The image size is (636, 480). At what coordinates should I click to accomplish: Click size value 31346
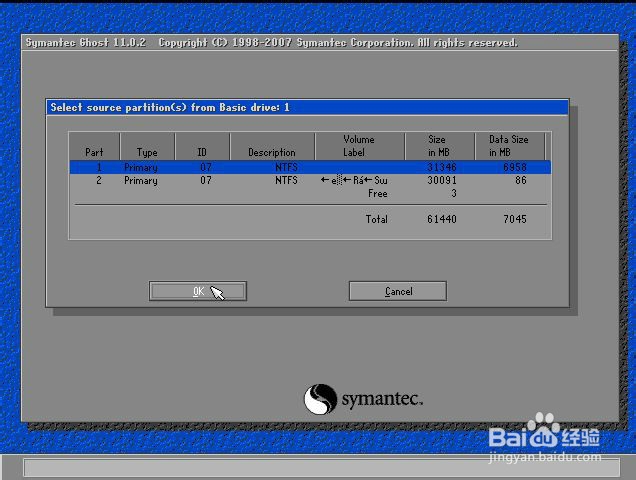(442, 167)
